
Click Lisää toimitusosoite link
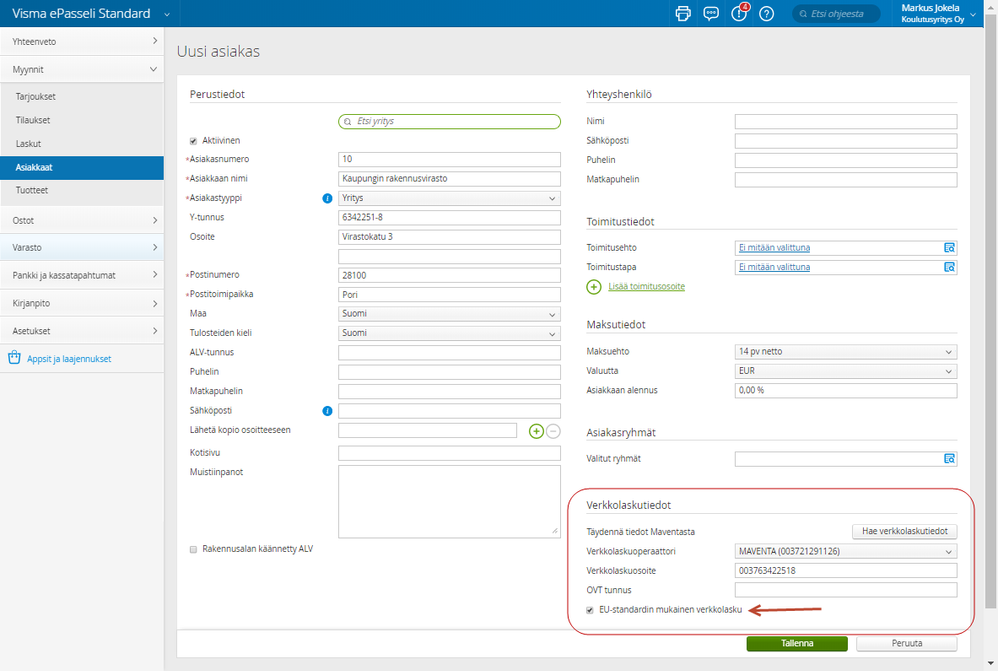coord(646,286)
